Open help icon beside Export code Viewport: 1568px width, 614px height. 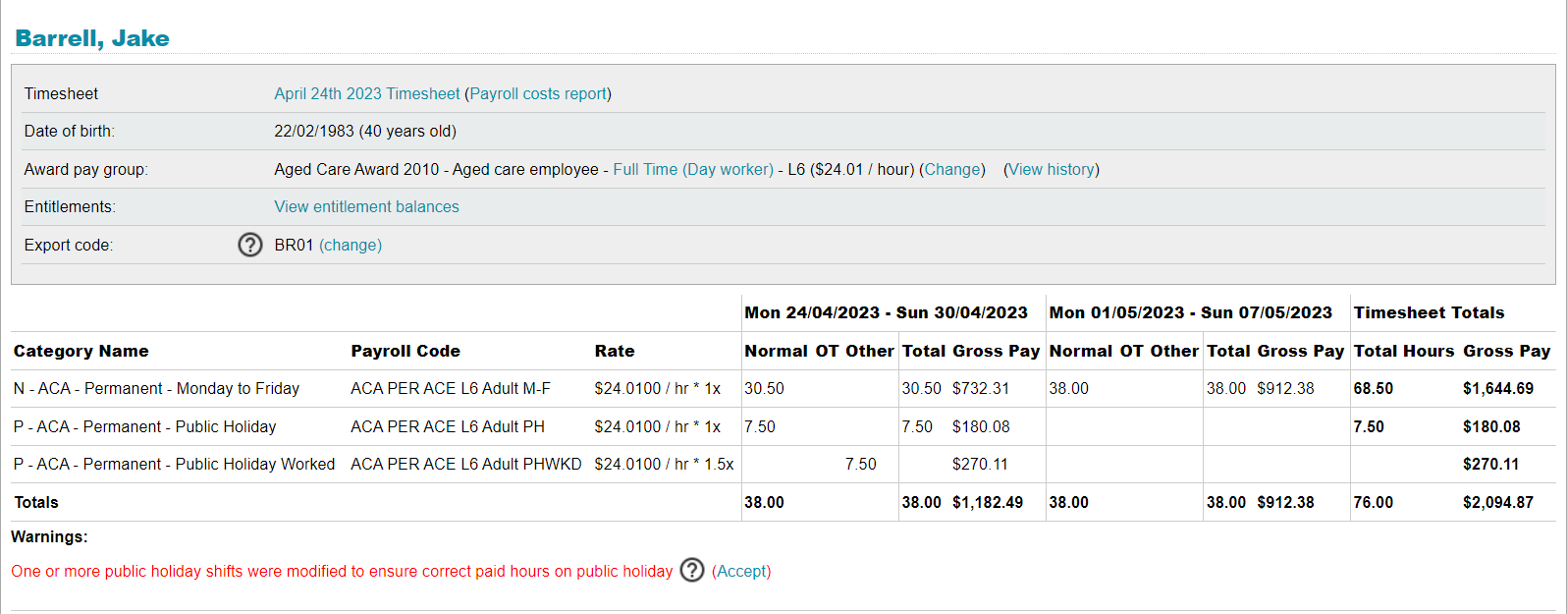[x=250, y=245]
